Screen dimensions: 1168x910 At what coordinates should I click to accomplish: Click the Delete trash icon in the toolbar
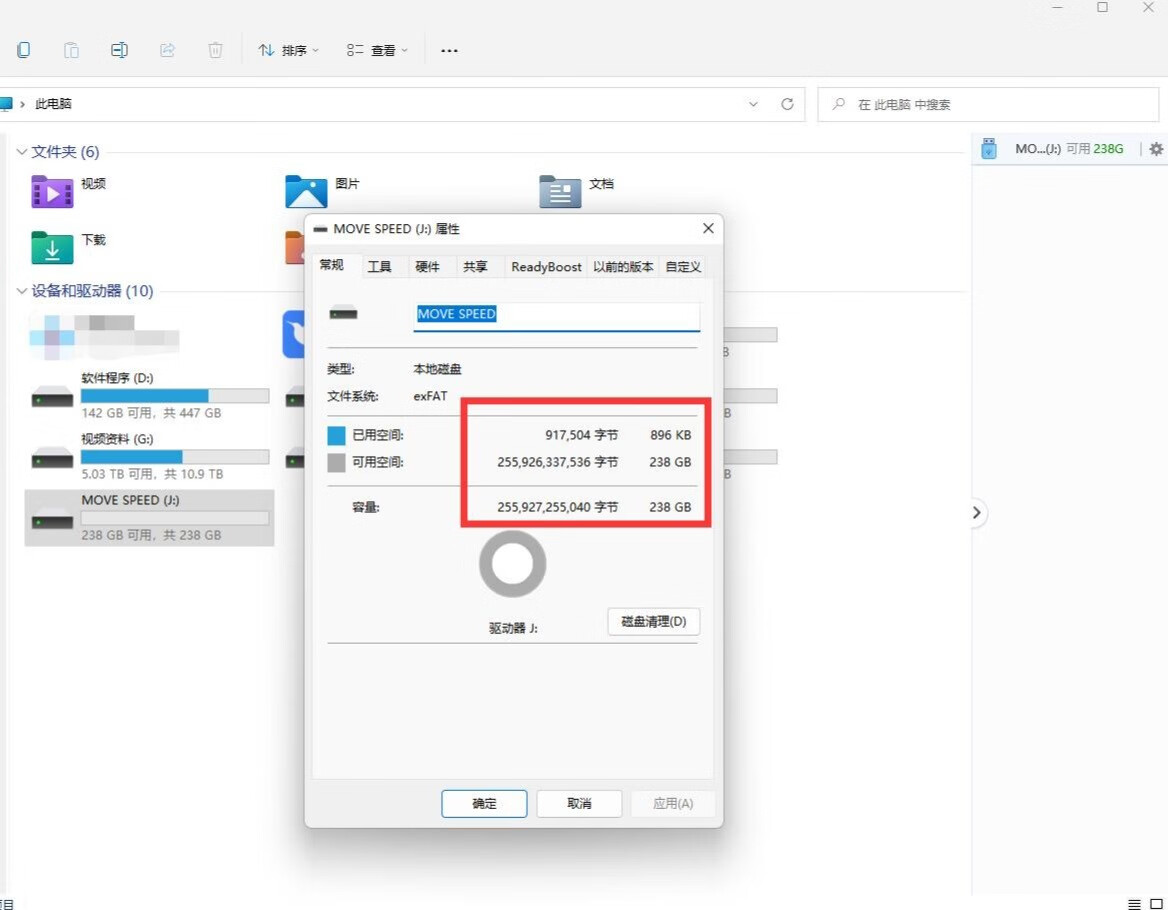point(215,50)
